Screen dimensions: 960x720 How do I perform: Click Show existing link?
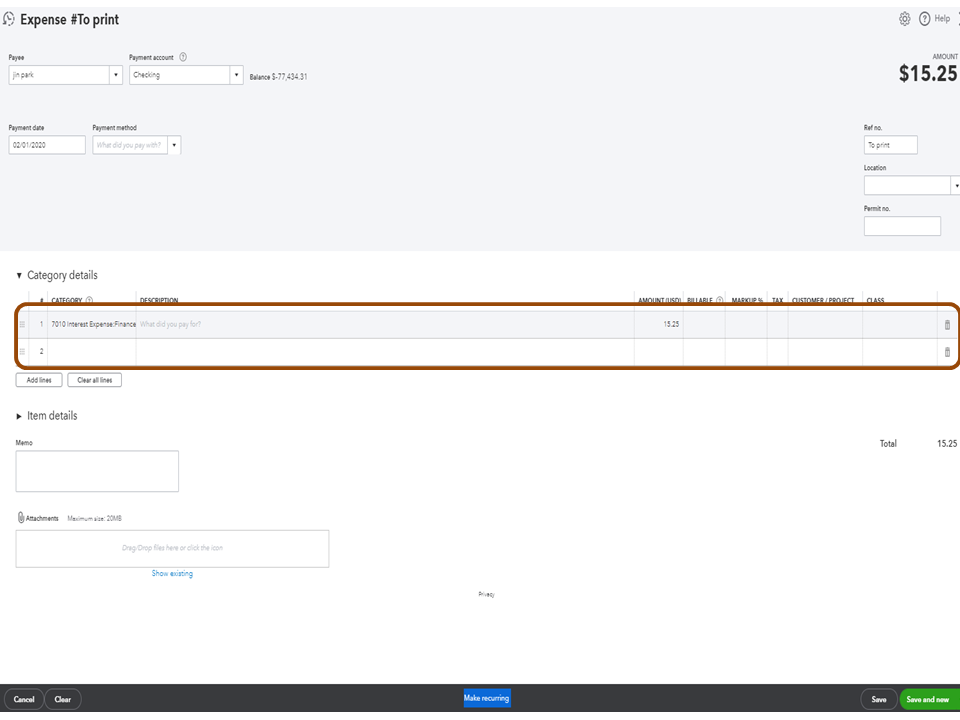pos(172,574)
